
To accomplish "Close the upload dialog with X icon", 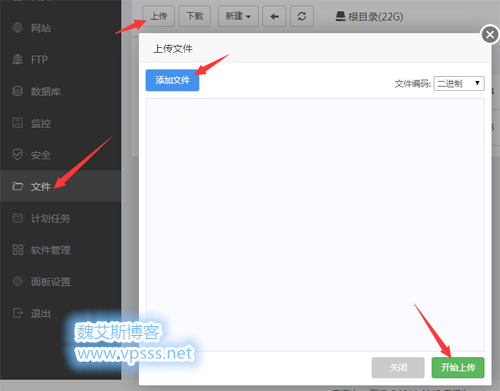I will point(490,34).
